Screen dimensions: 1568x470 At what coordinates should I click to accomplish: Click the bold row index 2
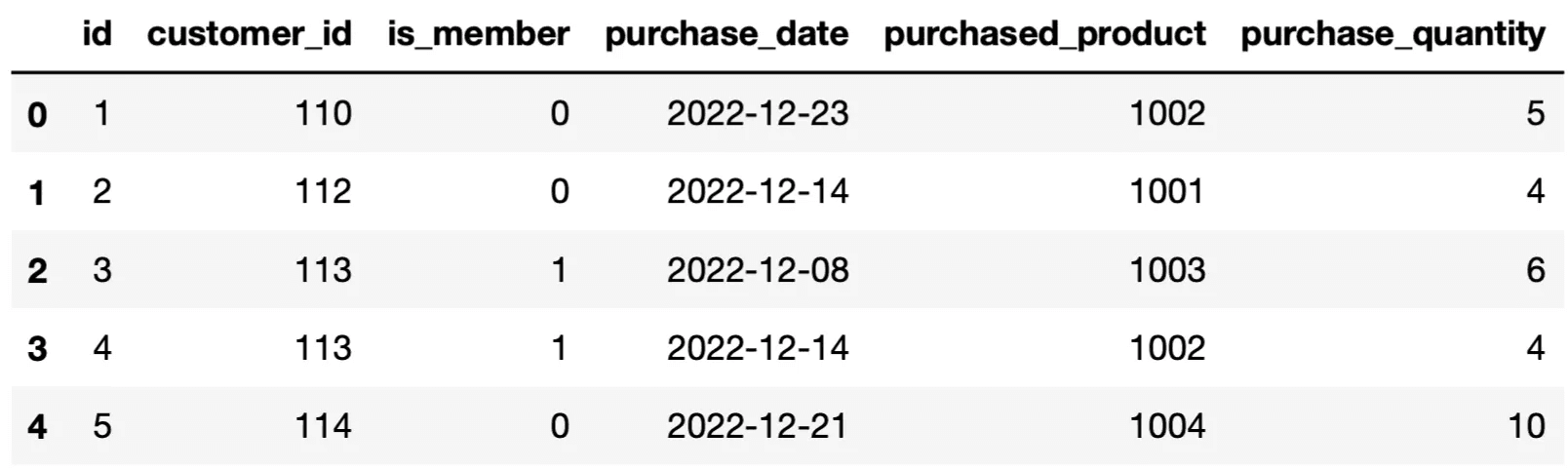point(37,270)
